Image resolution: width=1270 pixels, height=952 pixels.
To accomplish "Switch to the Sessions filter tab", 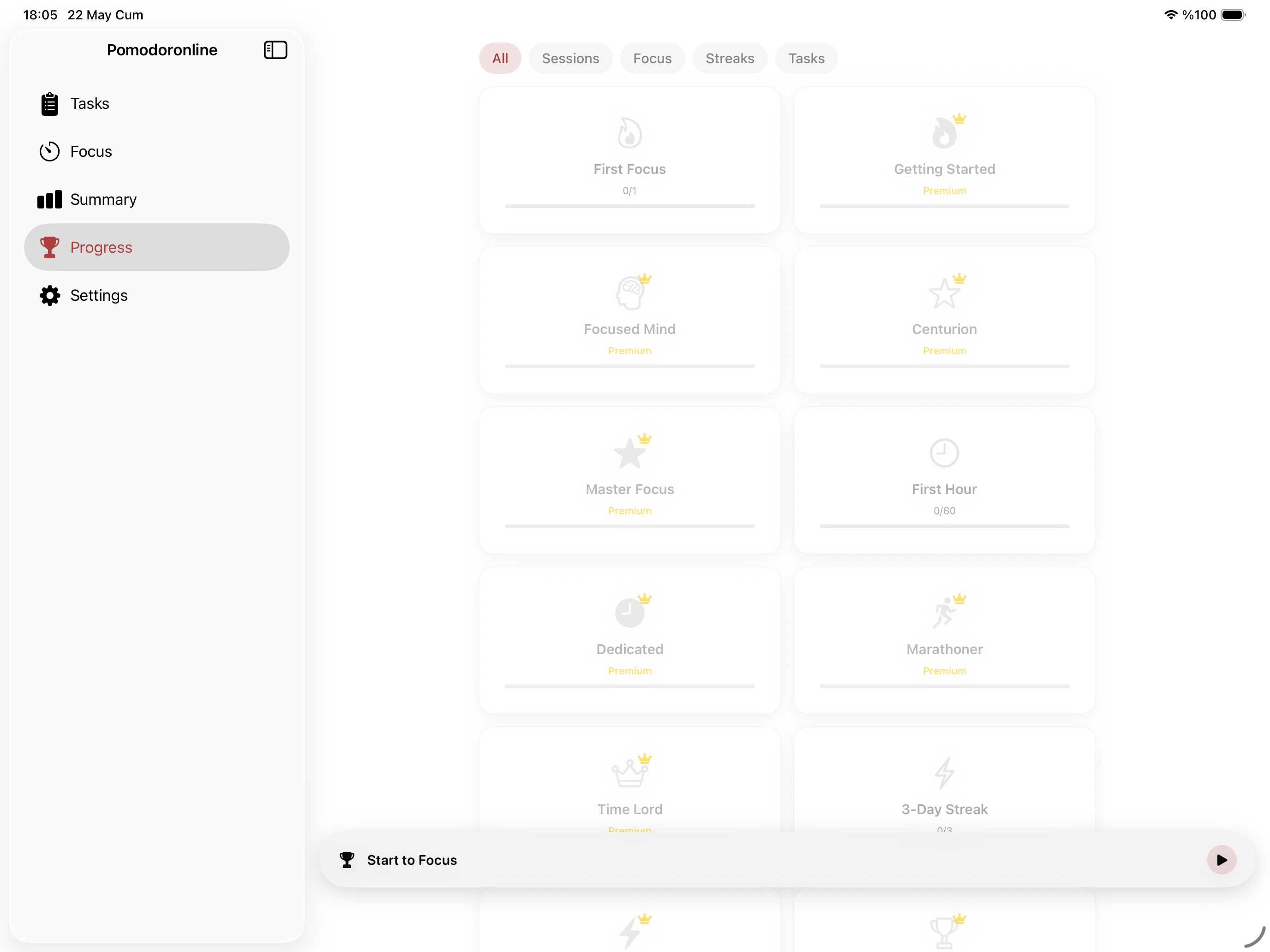I will pos(570,58).
